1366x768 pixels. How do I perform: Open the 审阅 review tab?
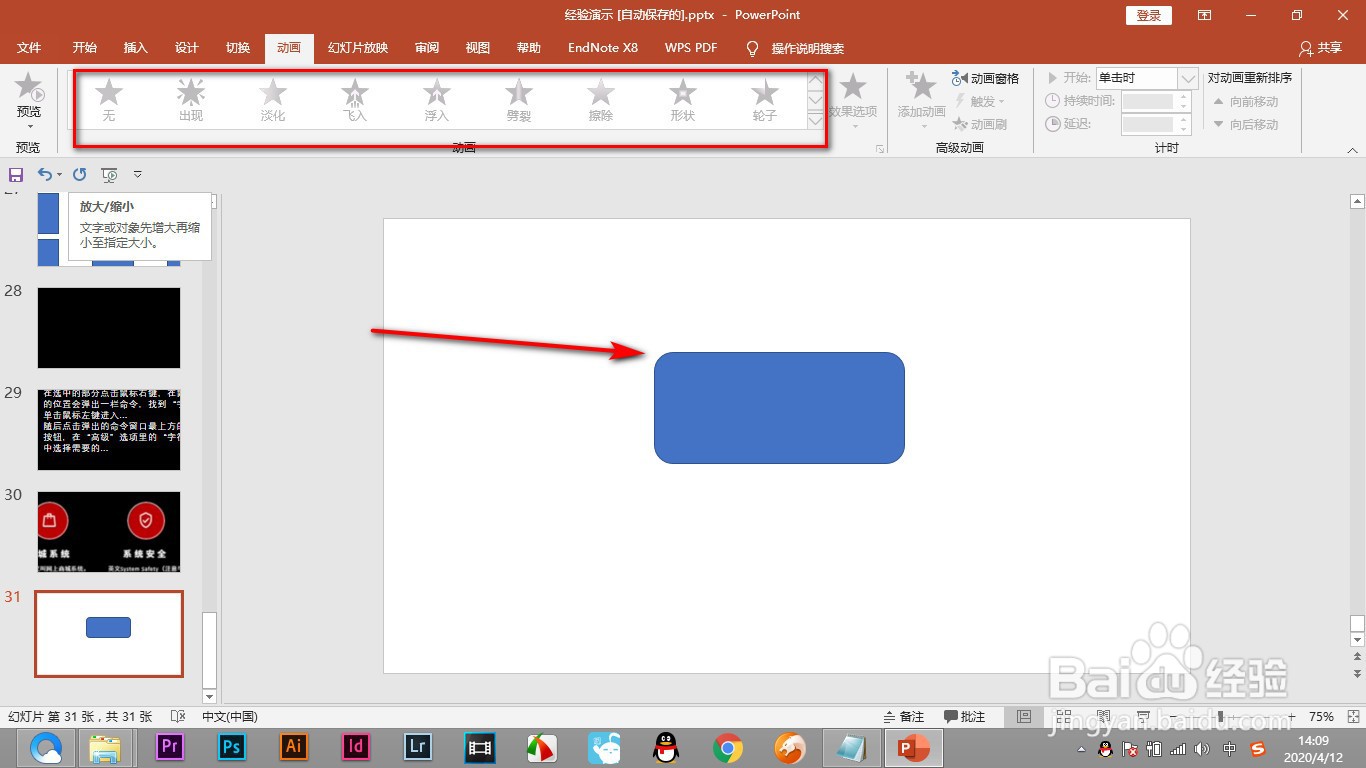coord(427,48)
